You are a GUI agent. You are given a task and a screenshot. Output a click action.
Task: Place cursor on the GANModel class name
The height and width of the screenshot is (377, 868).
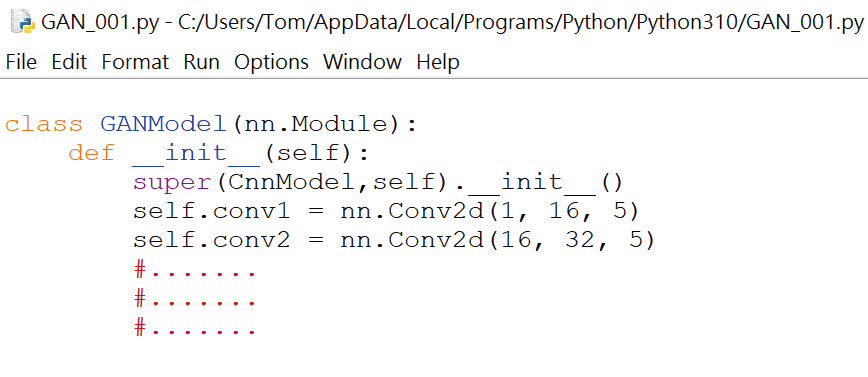(164, 124)
